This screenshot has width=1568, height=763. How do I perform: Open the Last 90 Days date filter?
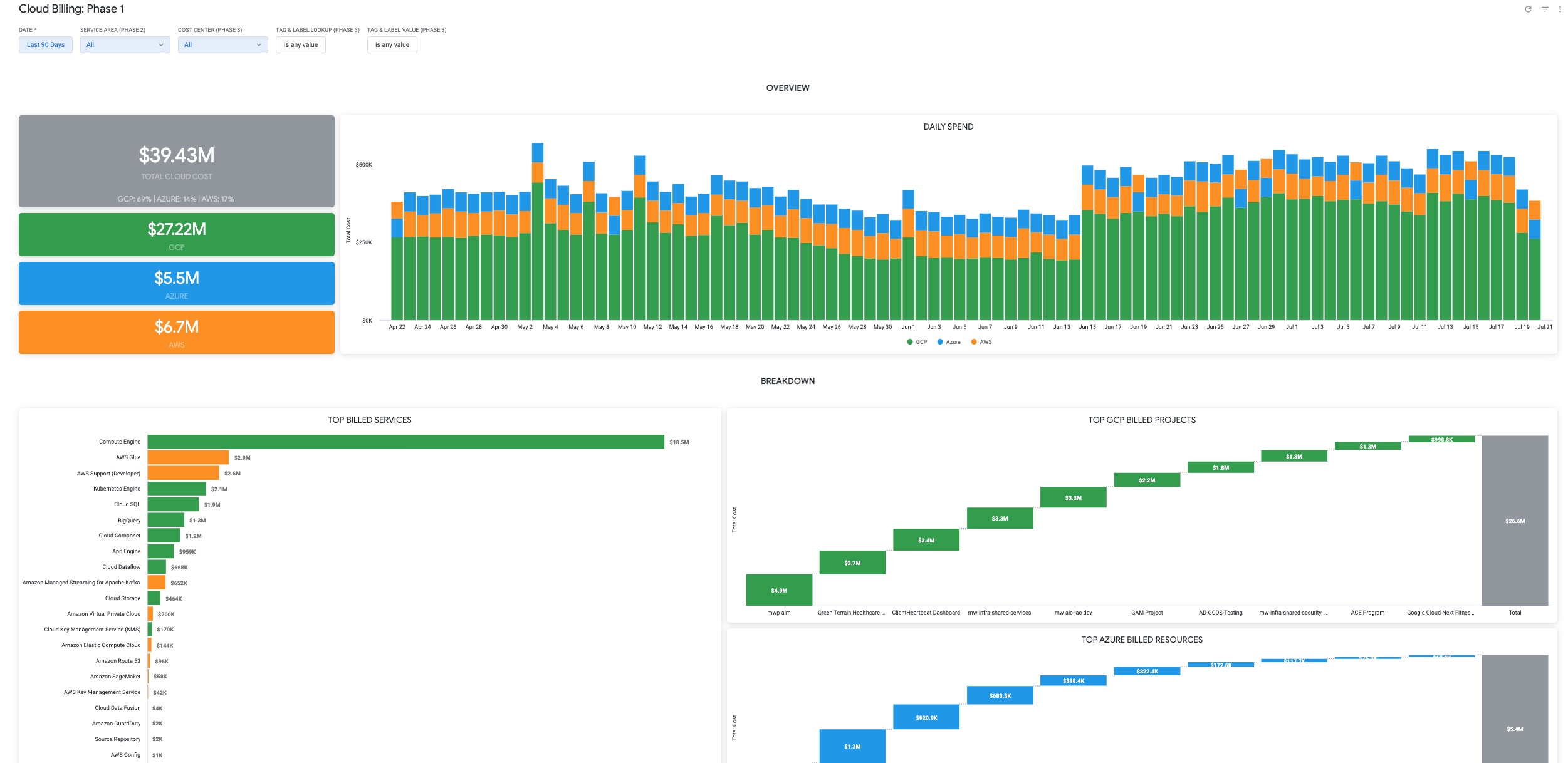click(46, 44)
